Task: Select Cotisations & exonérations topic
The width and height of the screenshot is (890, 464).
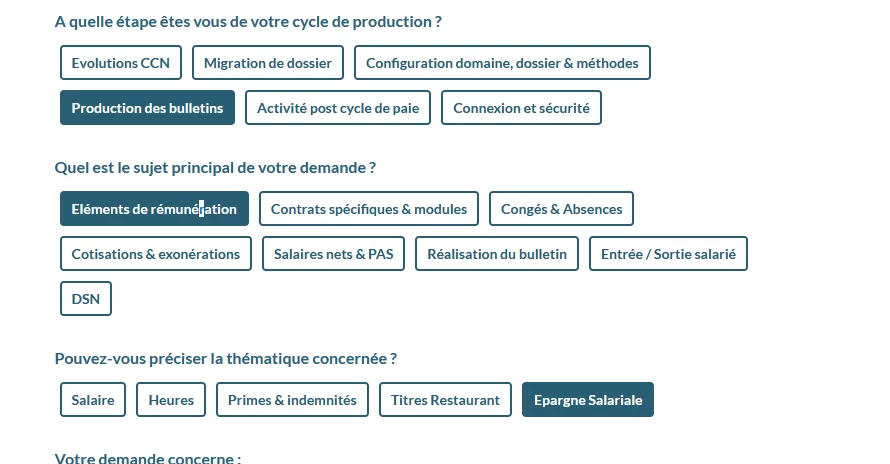Action: [156, 253]
